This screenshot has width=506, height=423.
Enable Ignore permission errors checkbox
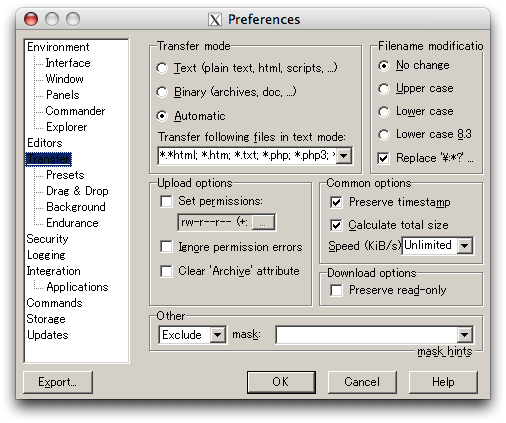pyautogui.click(x=166, y=247)
